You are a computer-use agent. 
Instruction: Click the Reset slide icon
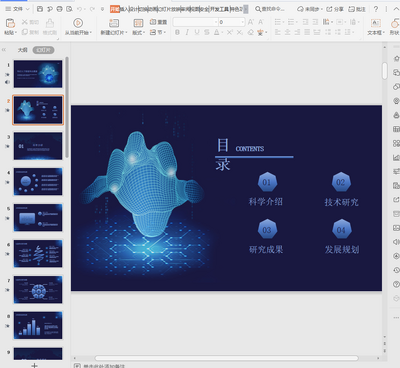click(153, 22)
